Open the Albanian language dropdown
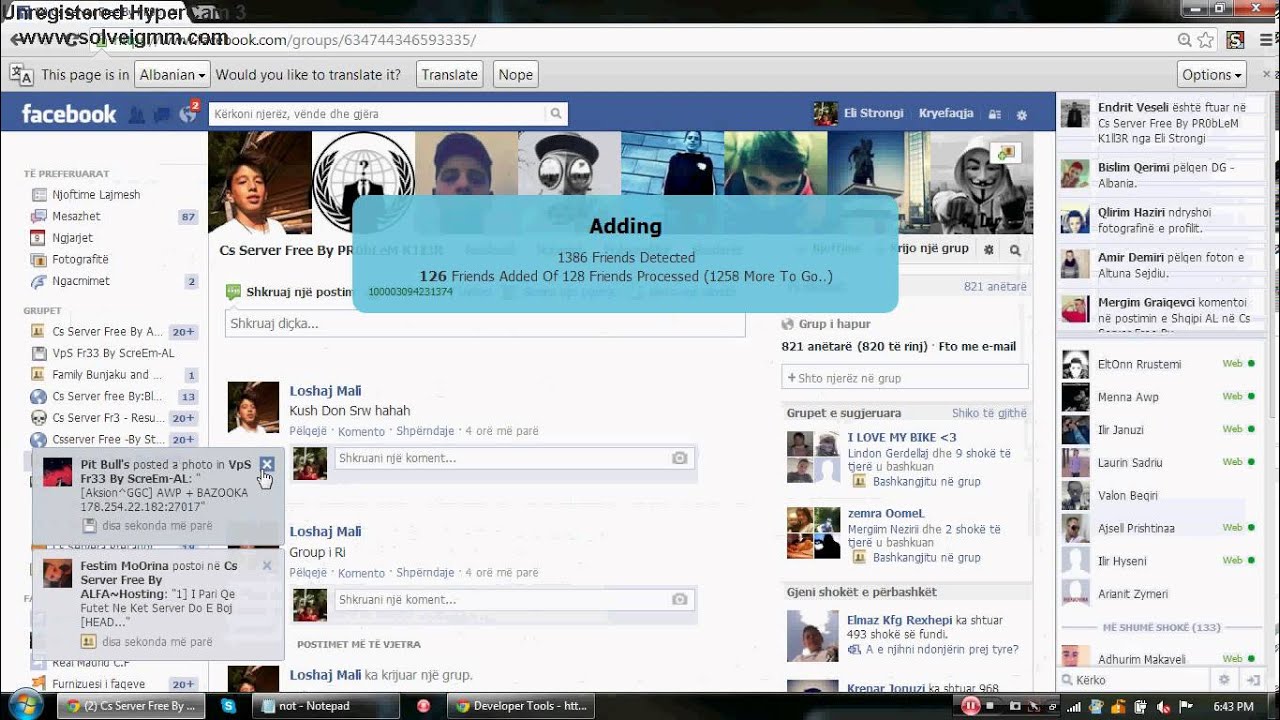Image resolution: width=1280 pixels, height=720 pixels. click(x=174, y=75)
